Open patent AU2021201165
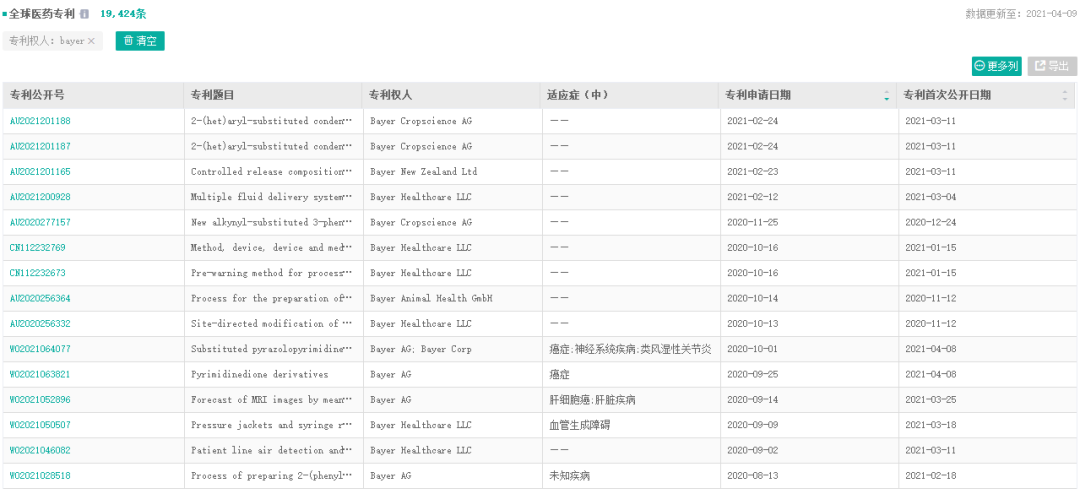1080x494 pixels. click(x=40, y=172)
